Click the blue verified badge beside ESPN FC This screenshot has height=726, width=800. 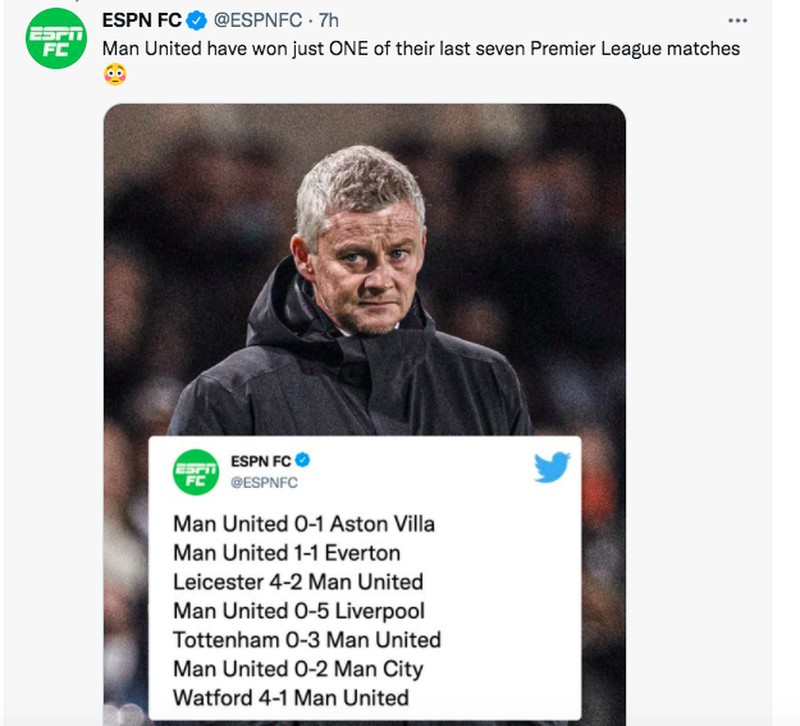[x=199, y=20]
